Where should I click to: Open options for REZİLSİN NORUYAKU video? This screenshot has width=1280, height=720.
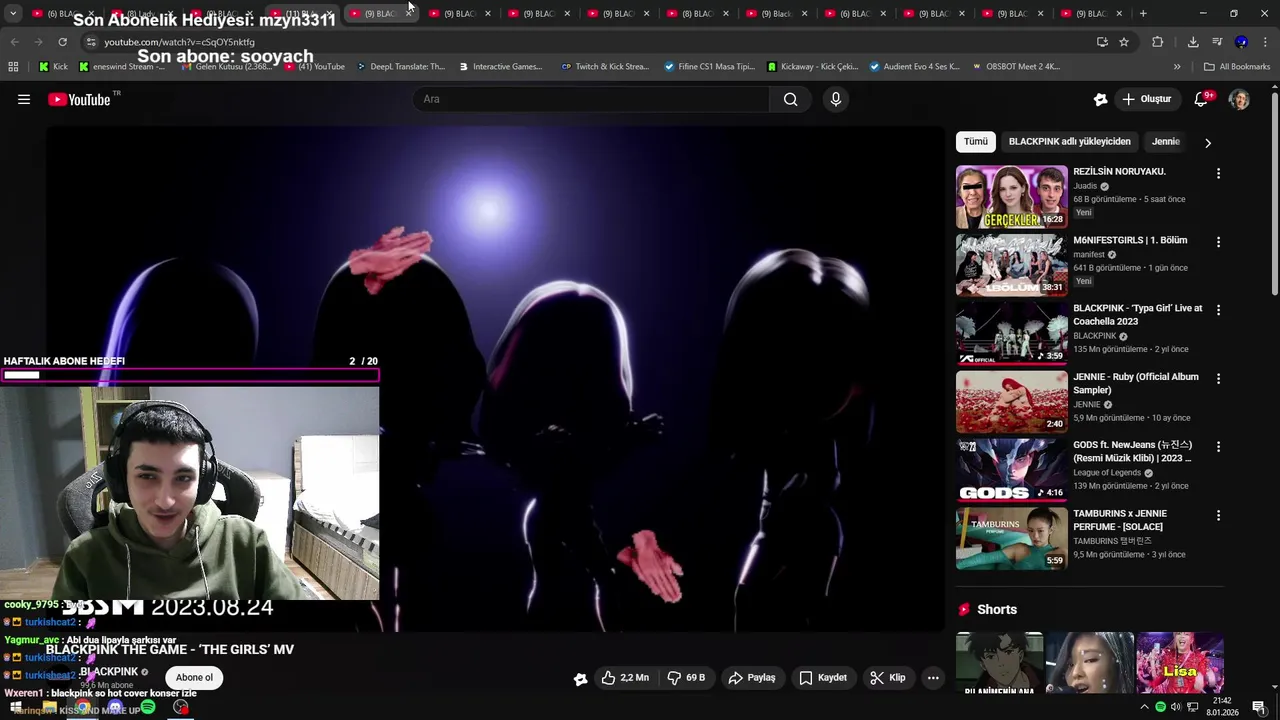click(1218, 173)
